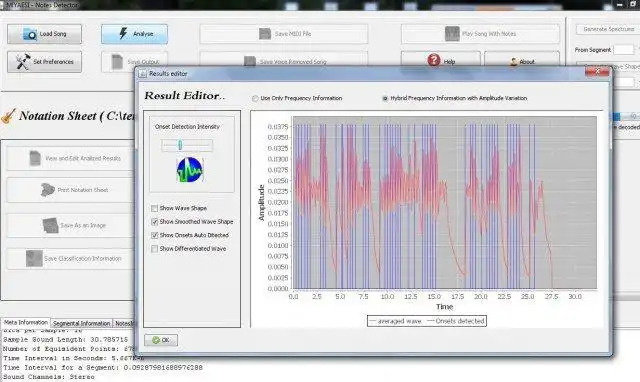
Task: Click the Time Interval for a Segment line
Action: point(102,367)
